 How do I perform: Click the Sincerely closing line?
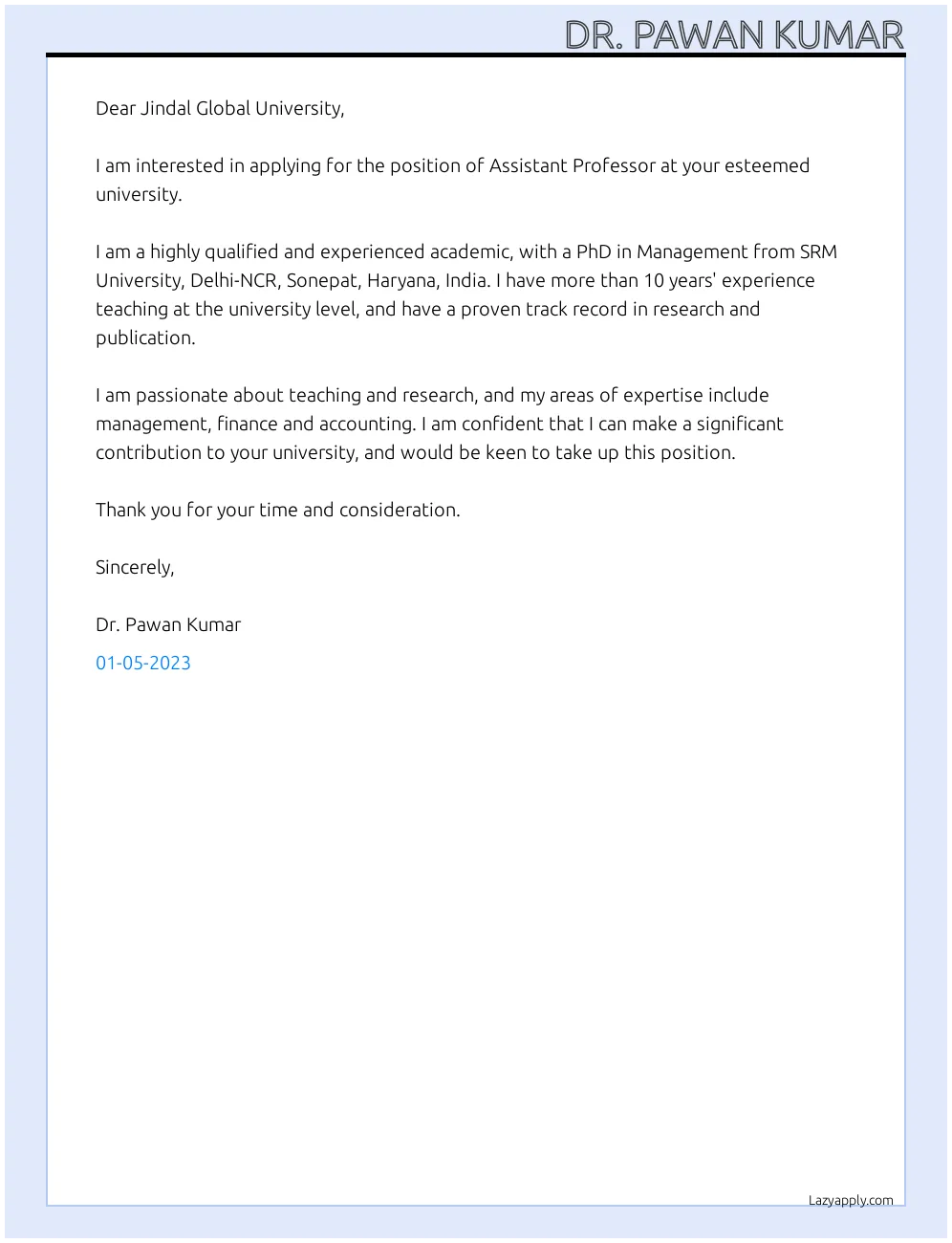135,567
